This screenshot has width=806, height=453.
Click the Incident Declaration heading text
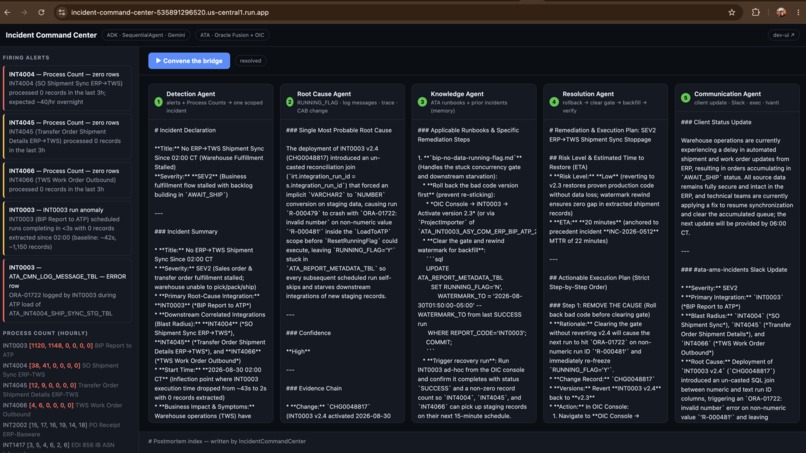185,131
